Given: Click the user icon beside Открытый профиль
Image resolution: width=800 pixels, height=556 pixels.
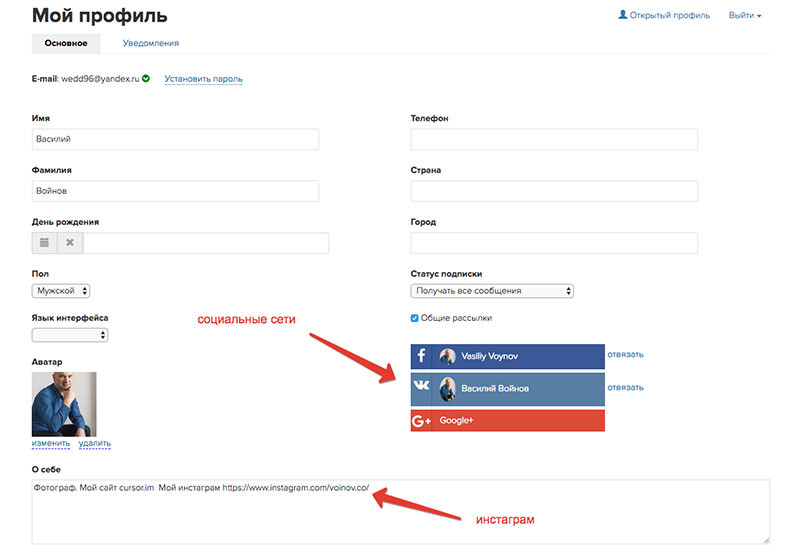Looking at the screenshot, I should point(624,15).
